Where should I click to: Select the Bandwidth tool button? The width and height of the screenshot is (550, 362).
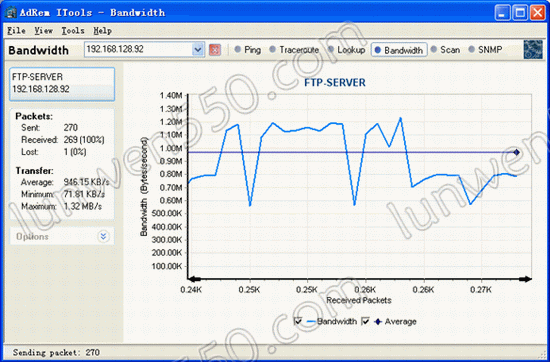tap(399, 50)
